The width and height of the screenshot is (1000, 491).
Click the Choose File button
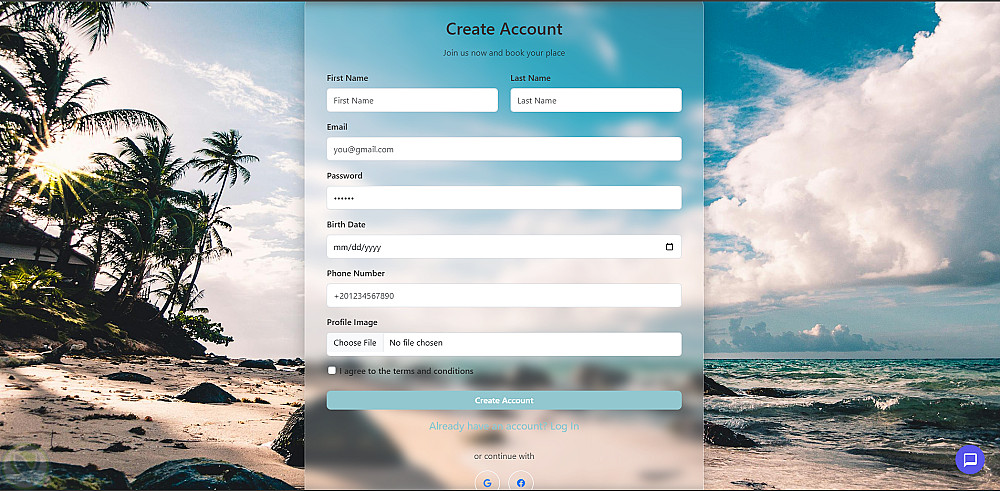(355, 343)
